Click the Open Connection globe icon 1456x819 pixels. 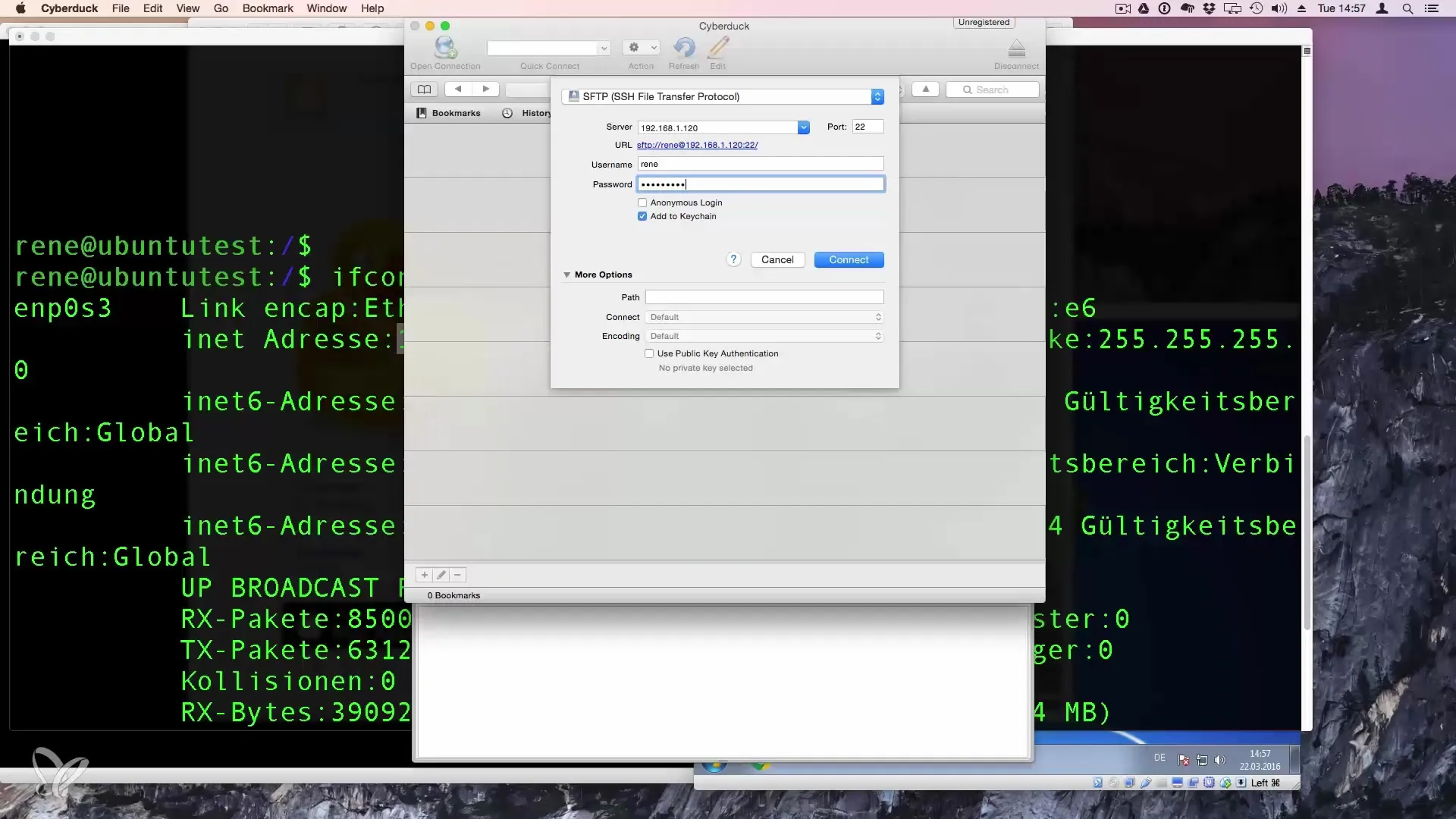(445, 47)
